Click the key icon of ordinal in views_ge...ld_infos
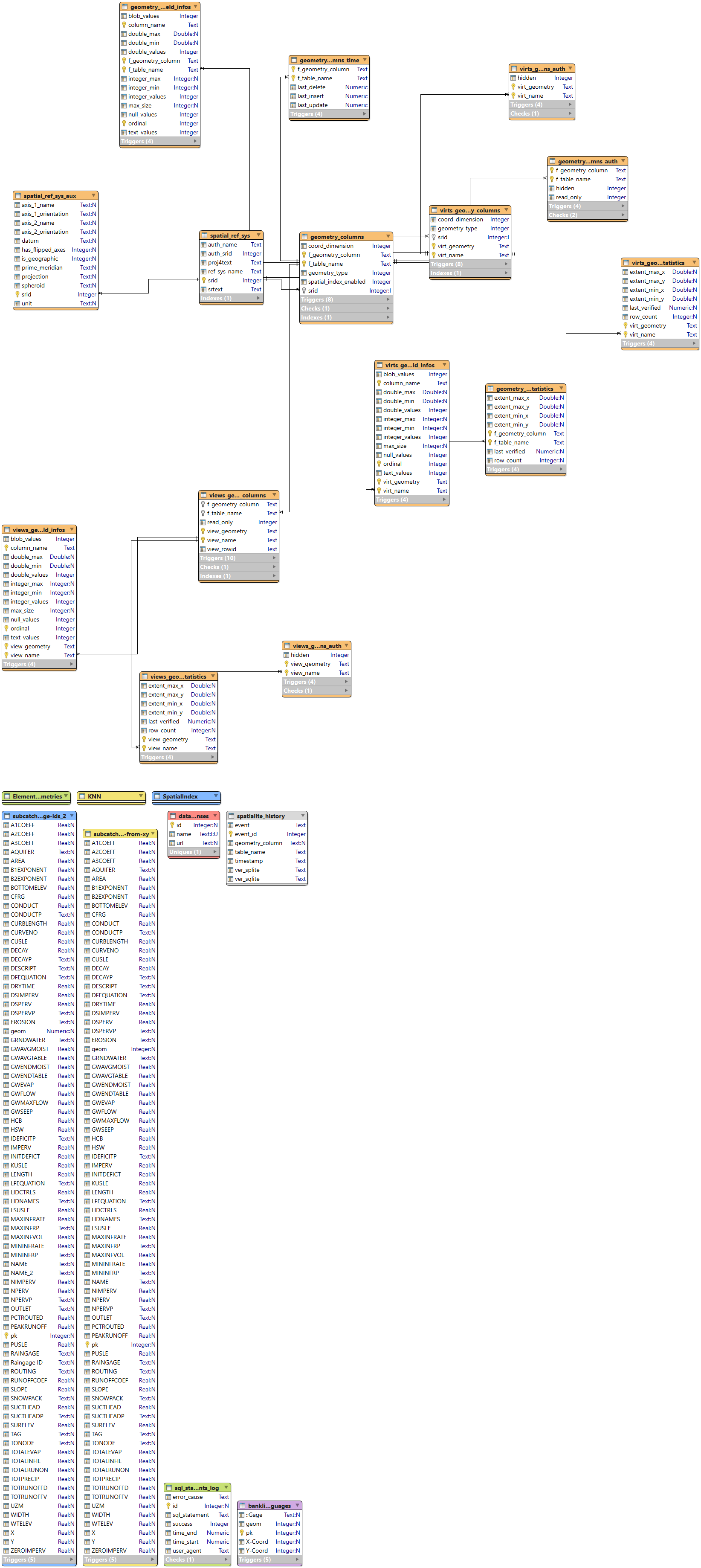The width and height of the screenshot is (701, 1568). click(7, 629)
